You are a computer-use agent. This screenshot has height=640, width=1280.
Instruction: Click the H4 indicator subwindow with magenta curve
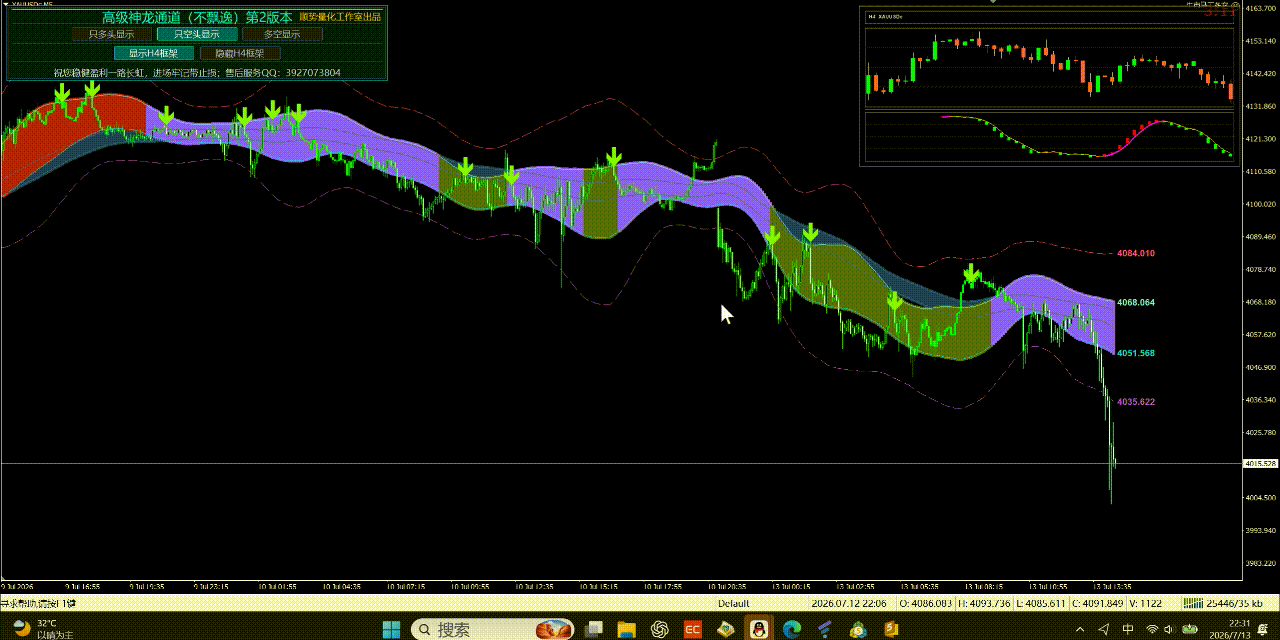1050,136
